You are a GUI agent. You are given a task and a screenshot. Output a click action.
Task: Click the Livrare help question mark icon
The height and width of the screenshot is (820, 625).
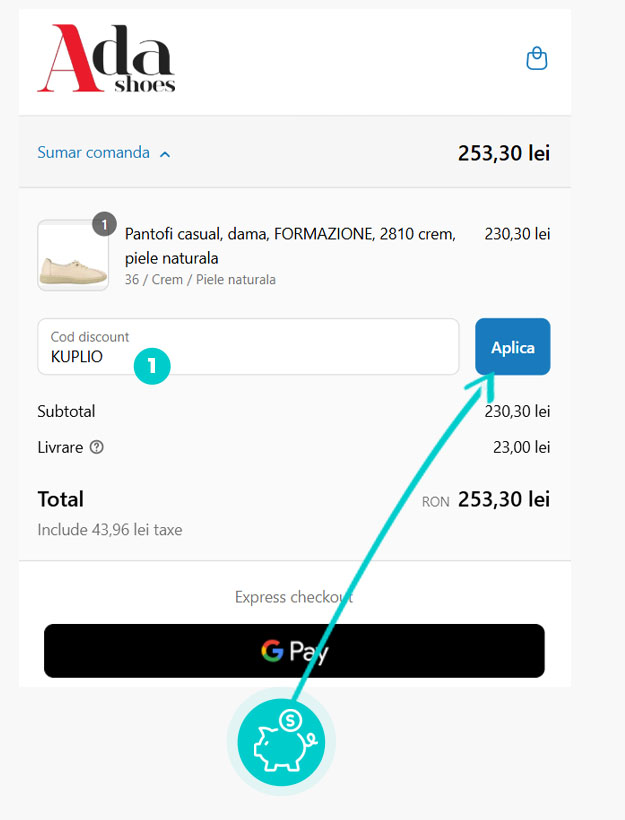point(97,447)
